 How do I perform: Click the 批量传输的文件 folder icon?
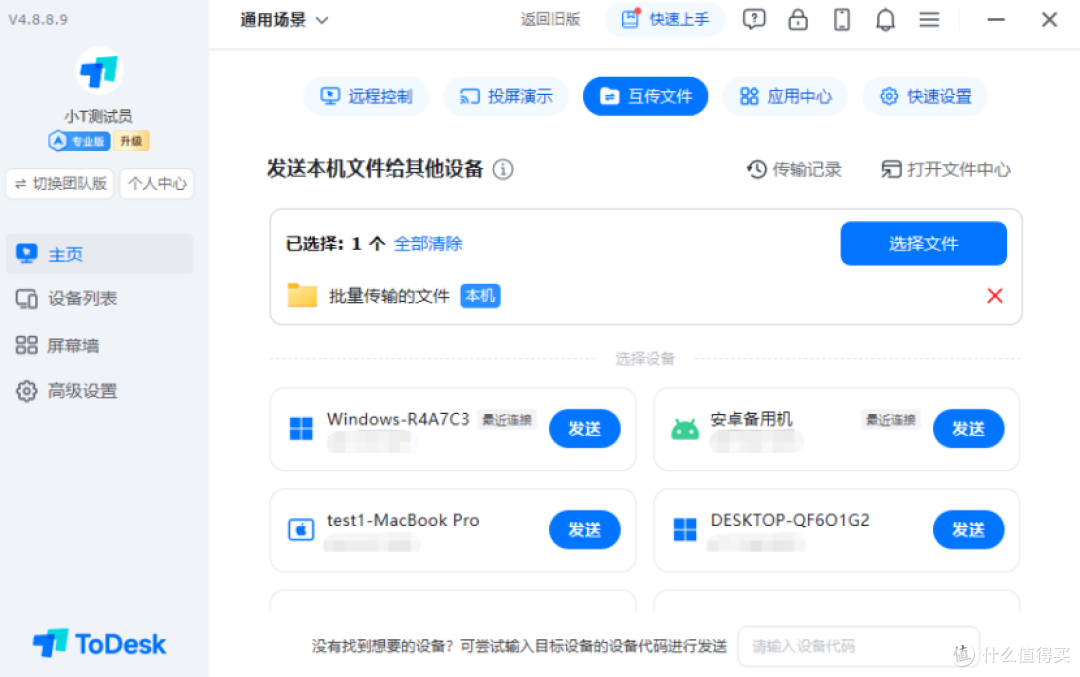coord(302,295)
